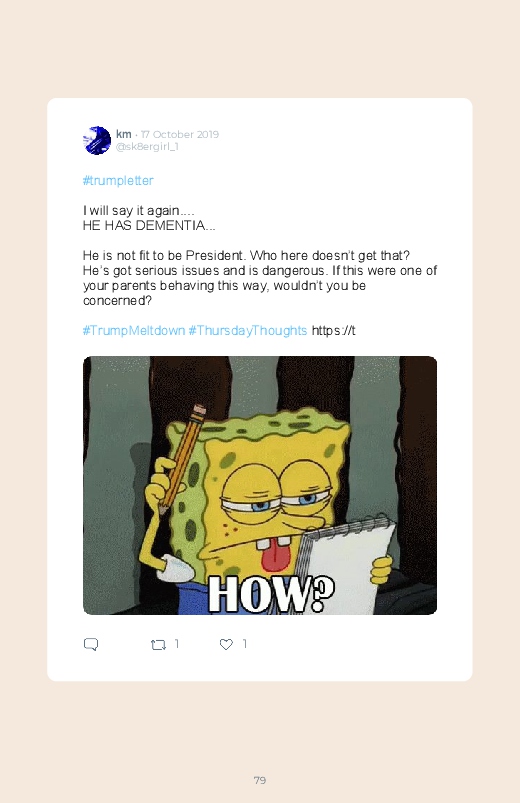
Task: Click the retweet count number
Action: (x=177, y=644)
